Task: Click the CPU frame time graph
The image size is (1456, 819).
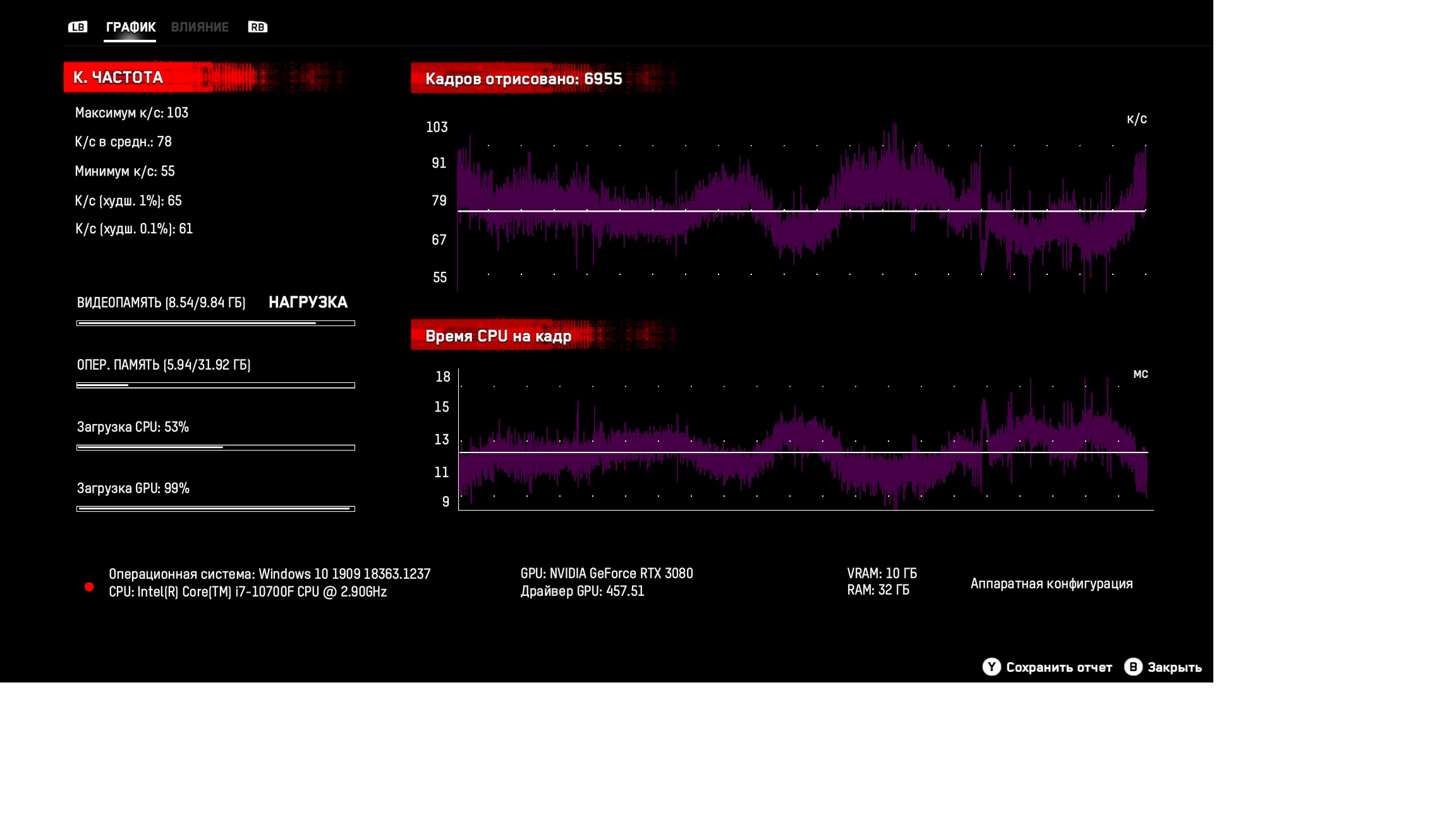Action: [x=803, y=442]
